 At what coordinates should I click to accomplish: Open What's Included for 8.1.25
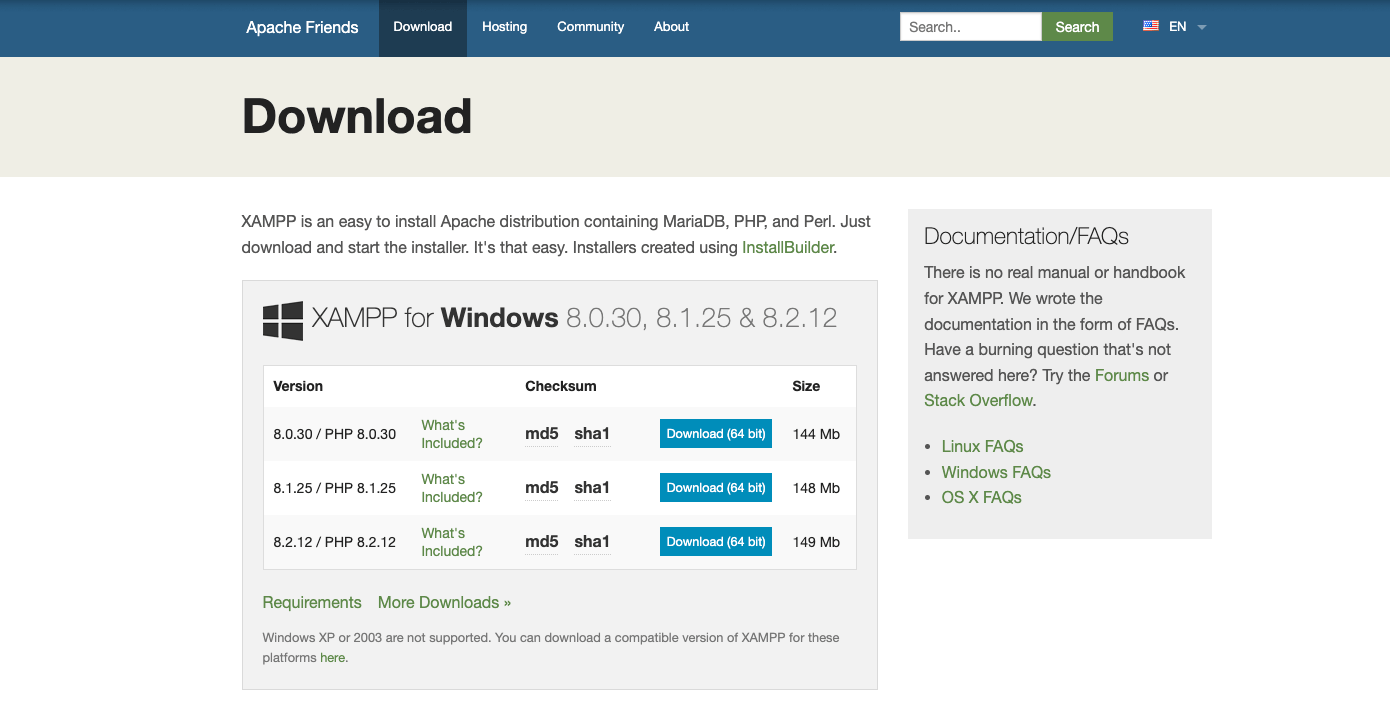(451, 488)
